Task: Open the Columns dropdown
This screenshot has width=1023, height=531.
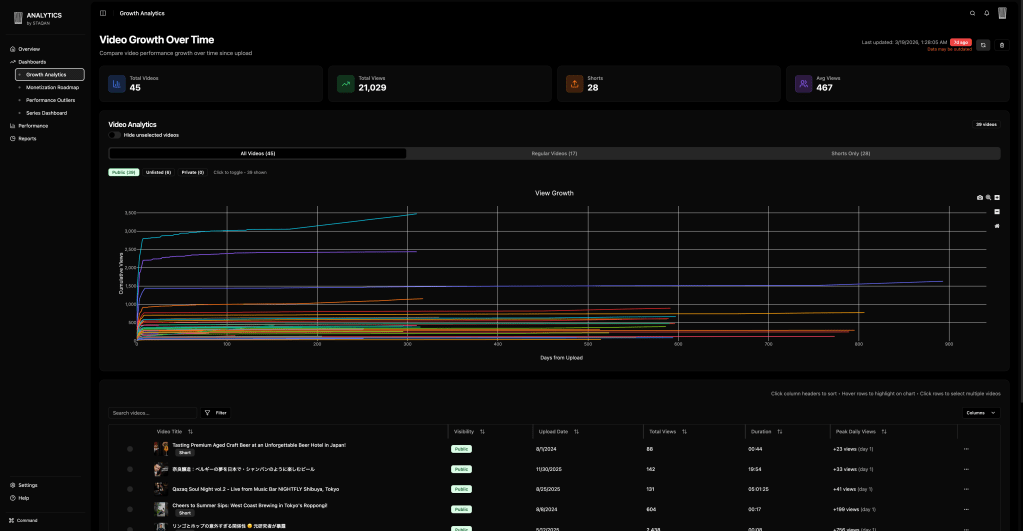Action: click(980, 412)
